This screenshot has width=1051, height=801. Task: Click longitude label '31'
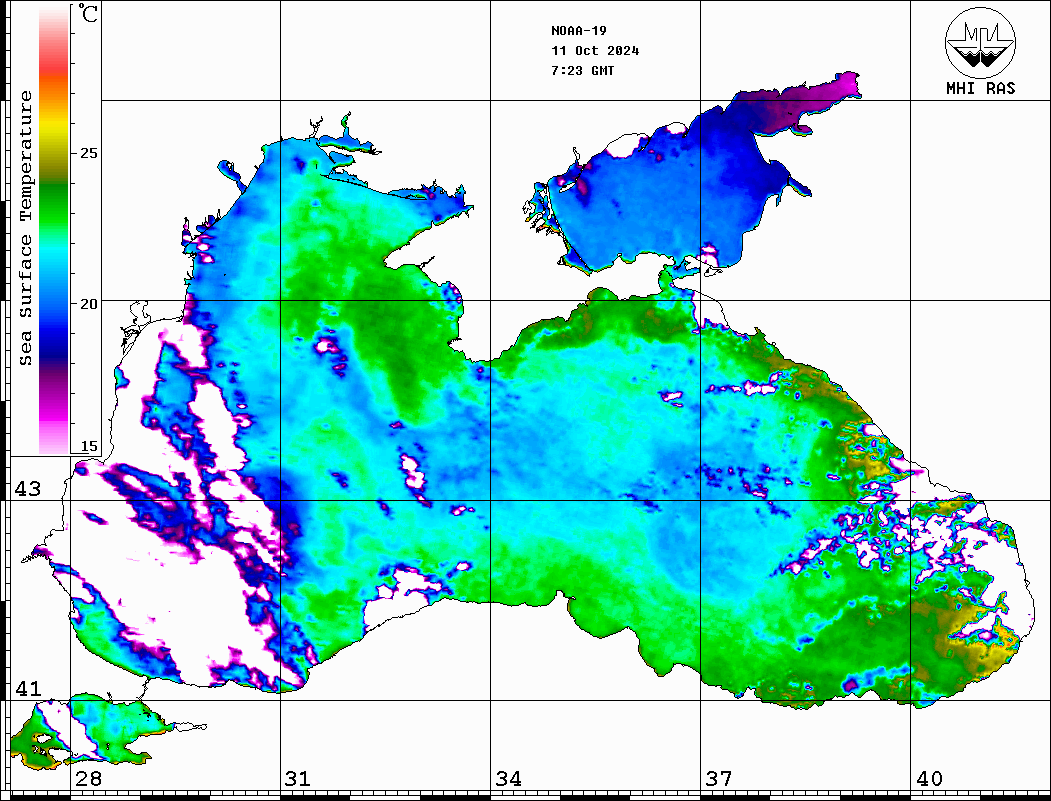(x=298, y=778)
